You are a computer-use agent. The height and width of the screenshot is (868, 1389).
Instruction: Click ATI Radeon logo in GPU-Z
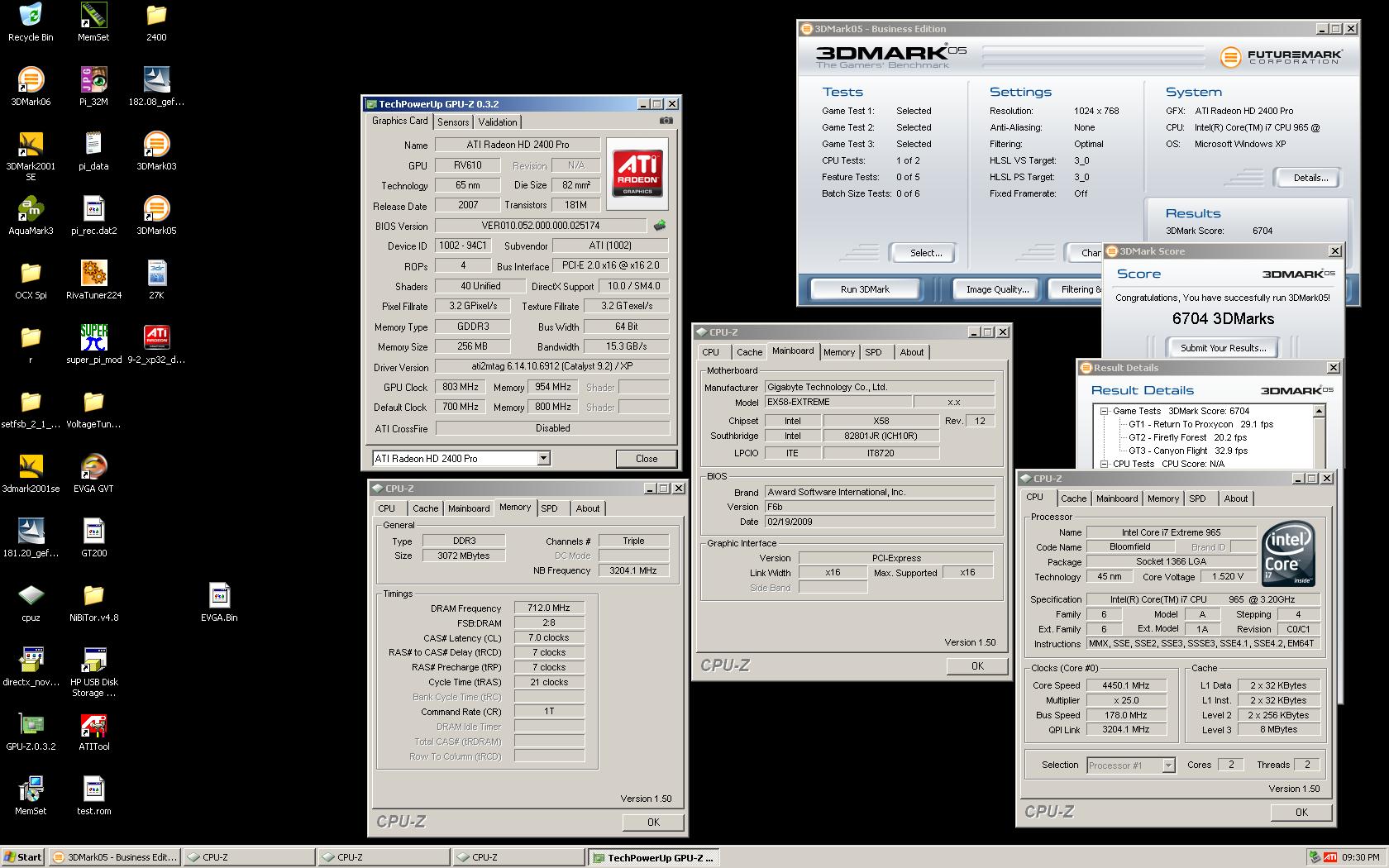[x=637, y=173]
